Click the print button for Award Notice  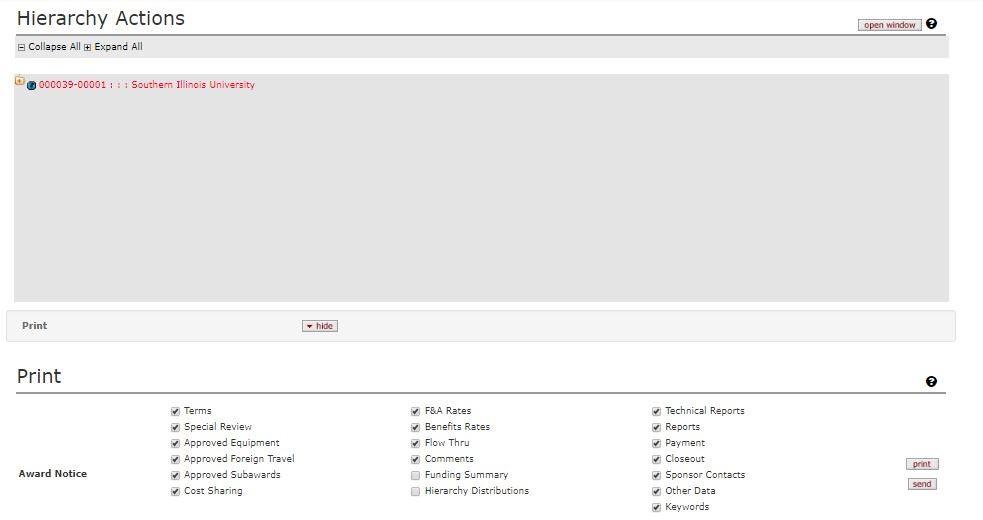coord(922,464)
